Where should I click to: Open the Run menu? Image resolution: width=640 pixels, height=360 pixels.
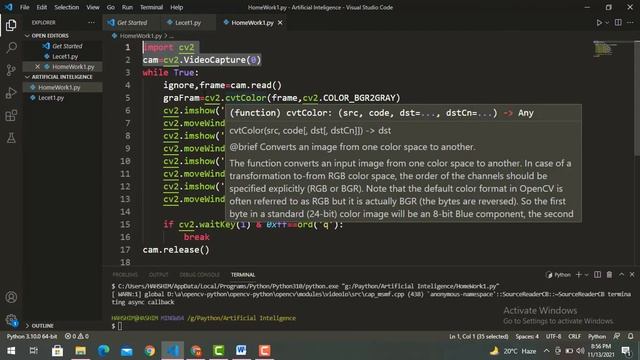[x=127, y=7]
